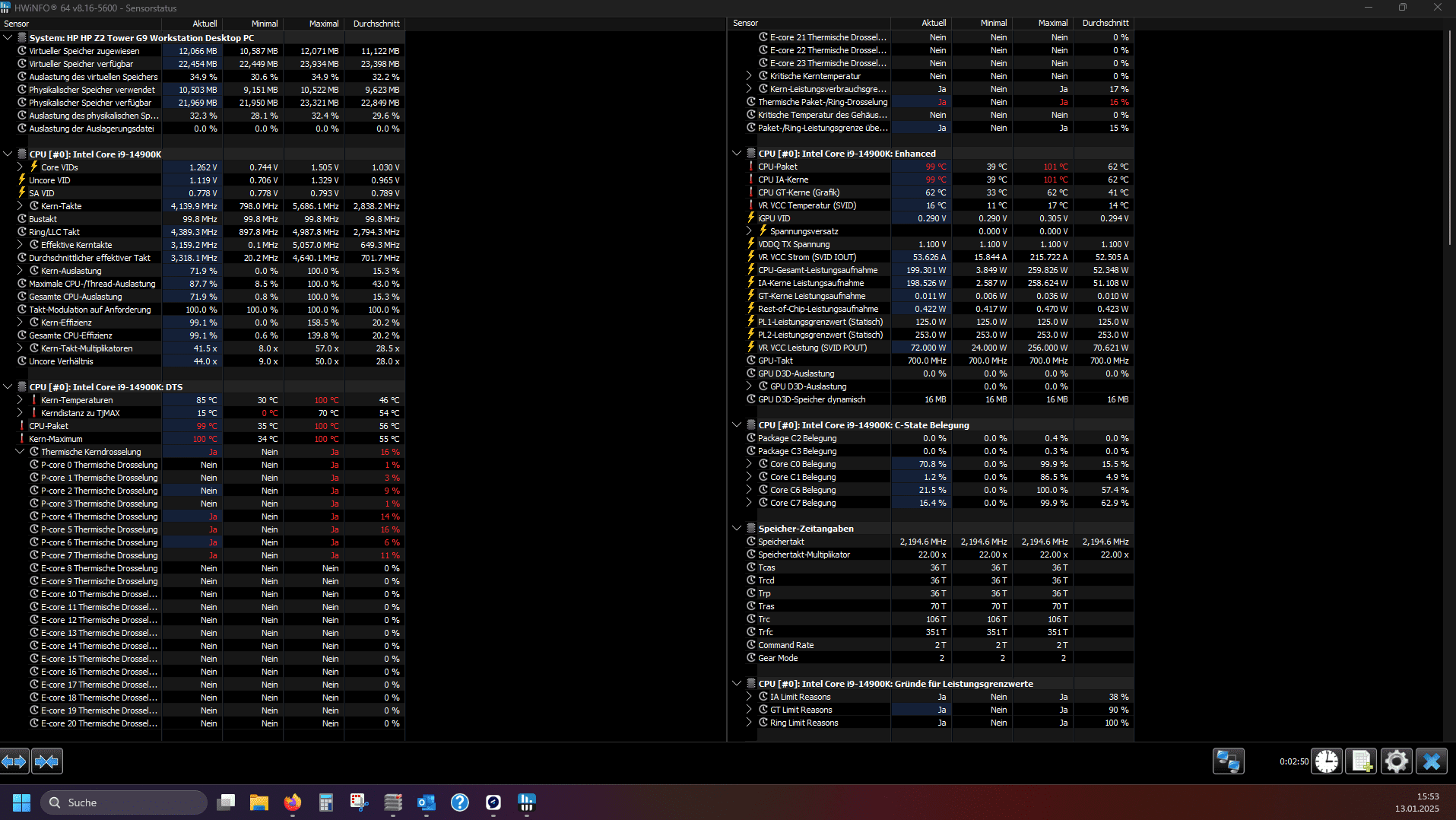This screenshot has width=1456, height=820.
Task: Select the Uncore VID row
Action: [x=202, y=180]
